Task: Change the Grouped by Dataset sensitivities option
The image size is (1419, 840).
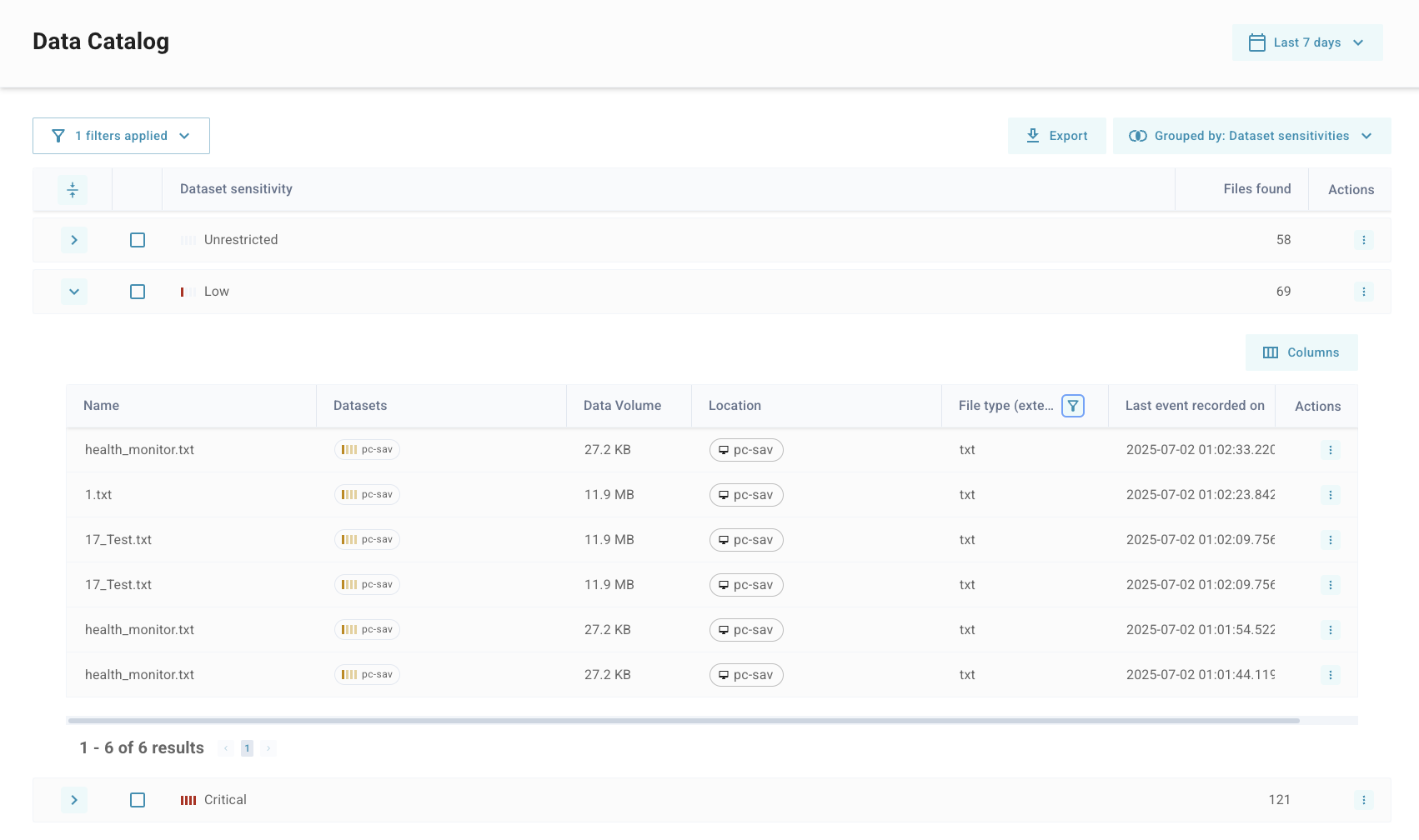Action: [x=1251, y=136]
